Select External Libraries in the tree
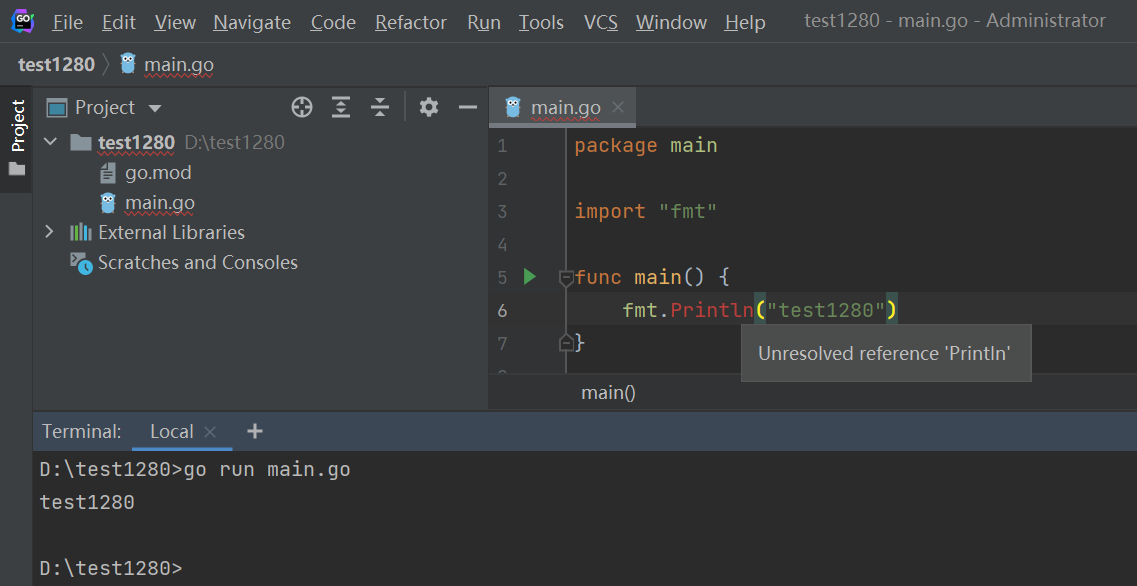Screen dimensions: 1137x586 coord(171,233)
